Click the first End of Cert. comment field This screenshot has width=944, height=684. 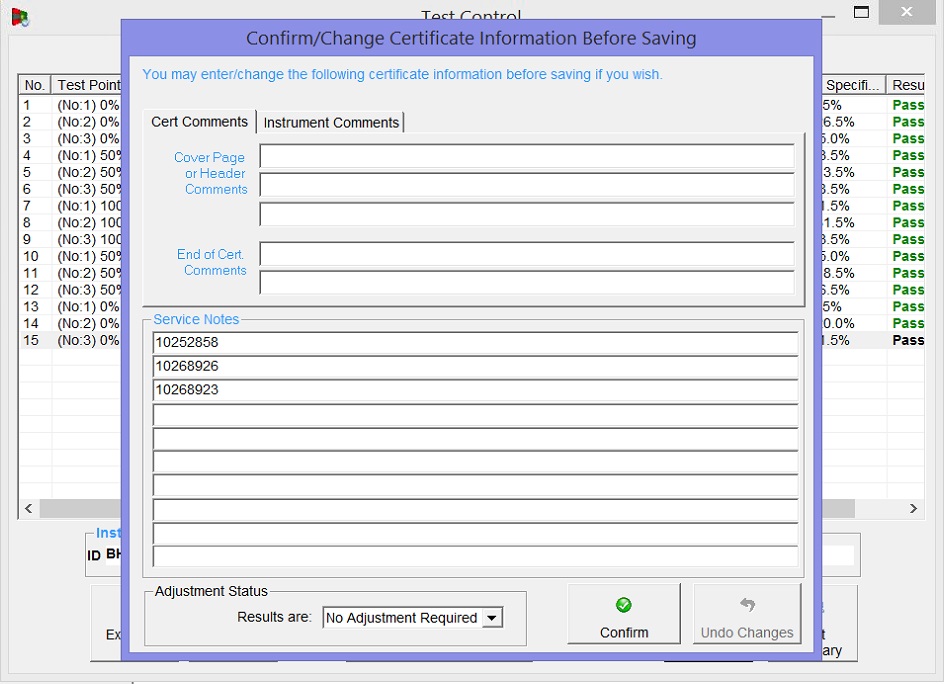tap(526, 254)
